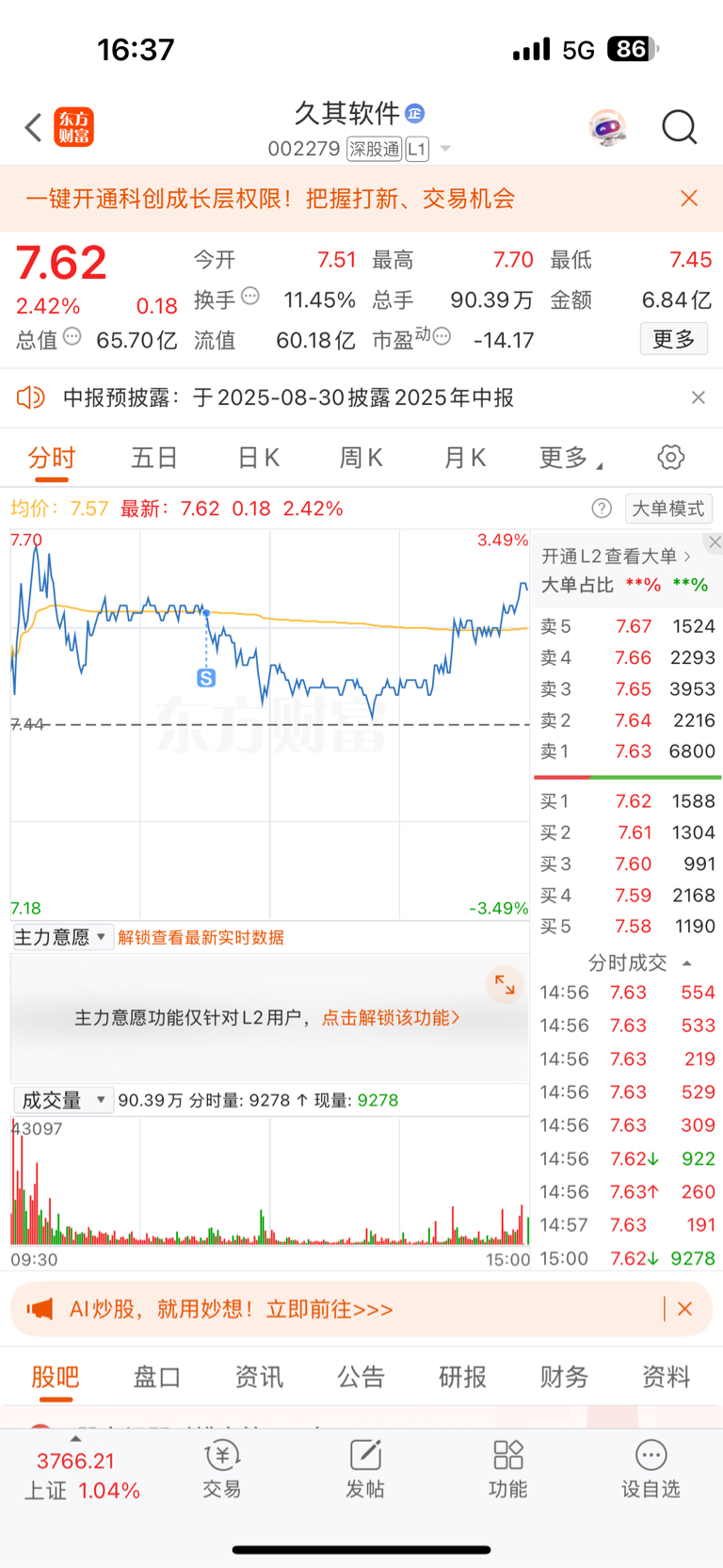This screenshot has width=723, height=1568.
Task: Tap the info icon next to 市盈
Action: tap(442, 336)
